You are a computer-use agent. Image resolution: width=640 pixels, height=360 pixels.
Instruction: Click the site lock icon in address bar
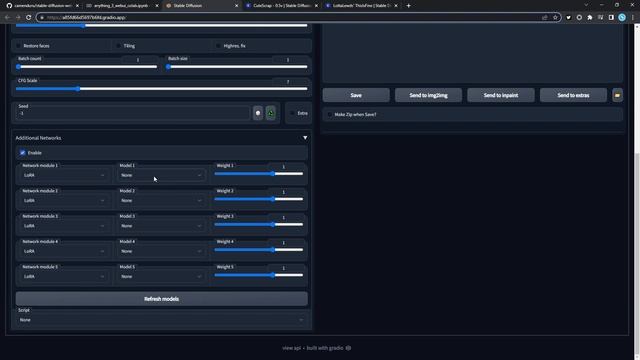(x=42, y=18)
